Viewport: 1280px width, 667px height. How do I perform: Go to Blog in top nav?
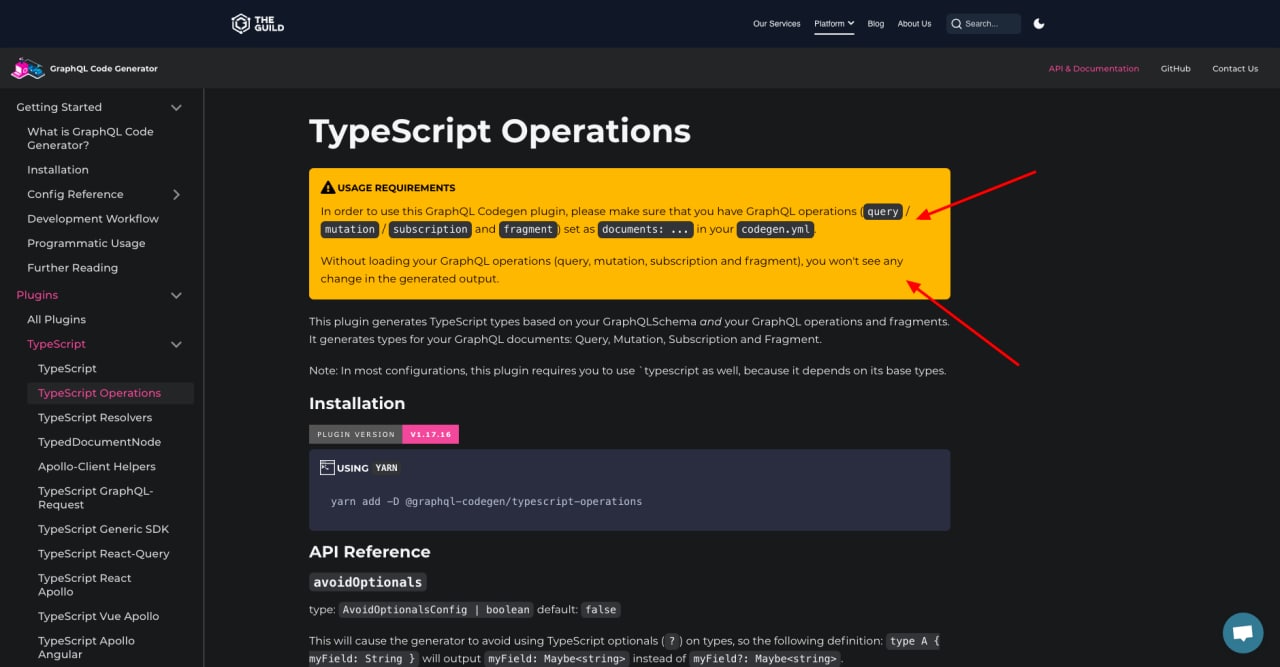(x=876, y=24)
